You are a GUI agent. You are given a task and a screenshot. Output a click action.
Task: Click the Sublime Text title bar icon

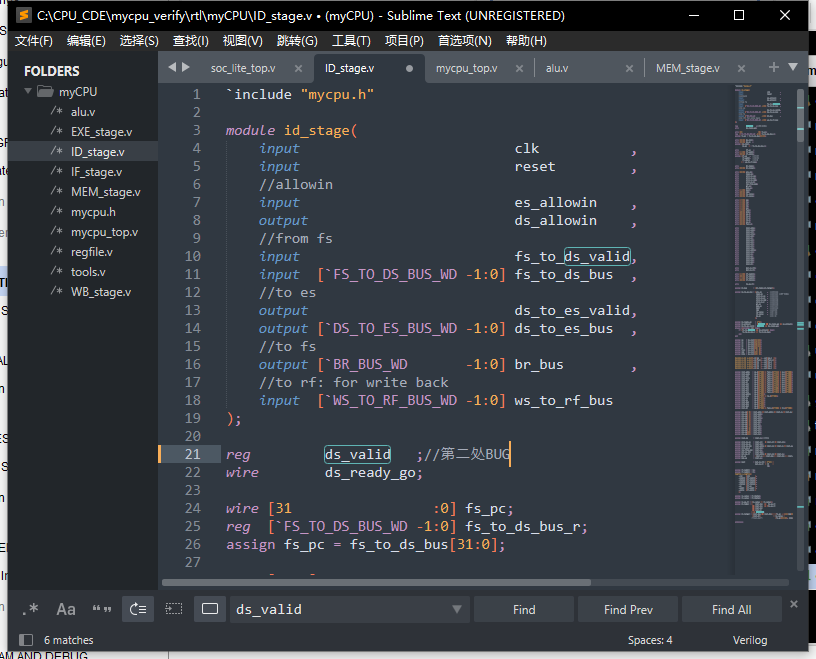point(23,15)
